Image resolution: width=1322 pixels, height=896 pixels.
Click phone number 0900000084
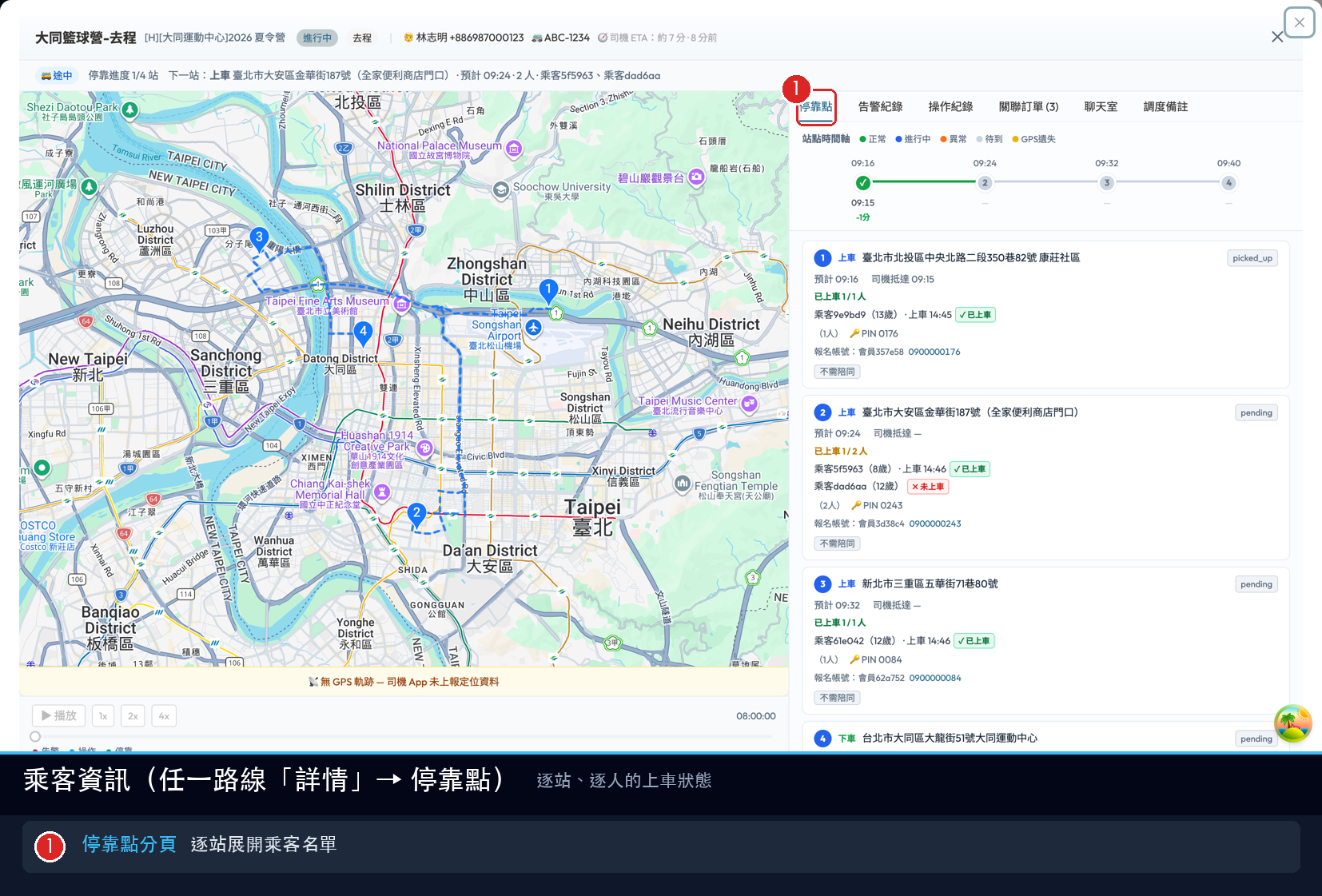coord(935,678)
